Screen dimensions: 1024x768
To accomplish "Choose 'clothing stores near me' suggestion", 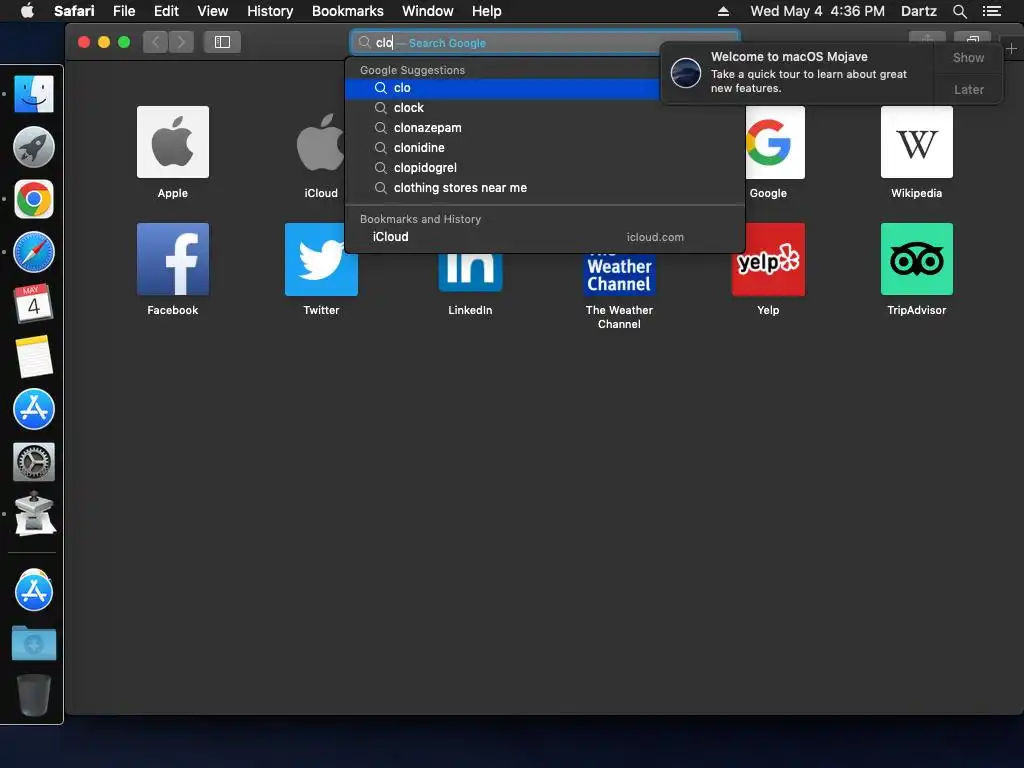I will click(x=545, y=188).
